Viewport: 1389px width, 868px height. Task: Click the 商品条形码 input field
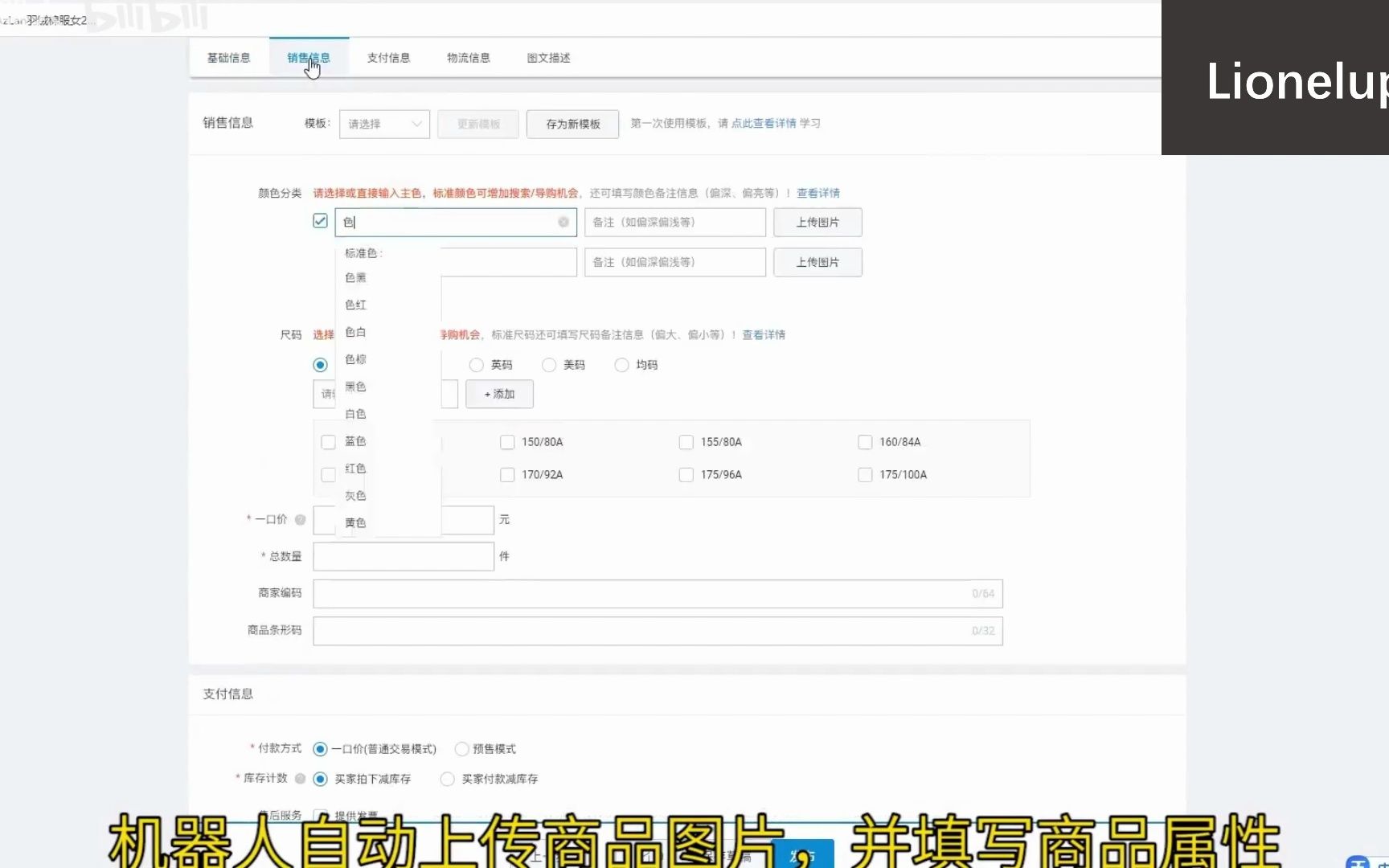coord(658,631)
